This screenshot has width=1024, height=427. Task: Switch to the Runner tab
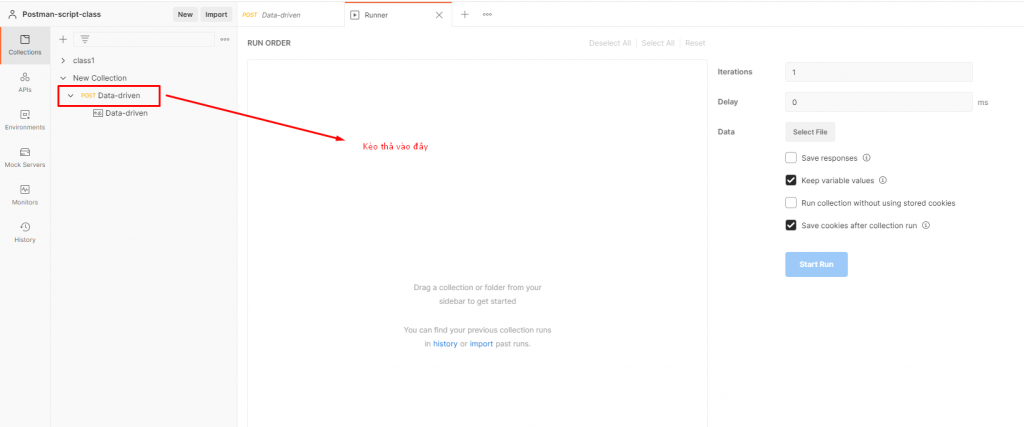tap(398, 14)
